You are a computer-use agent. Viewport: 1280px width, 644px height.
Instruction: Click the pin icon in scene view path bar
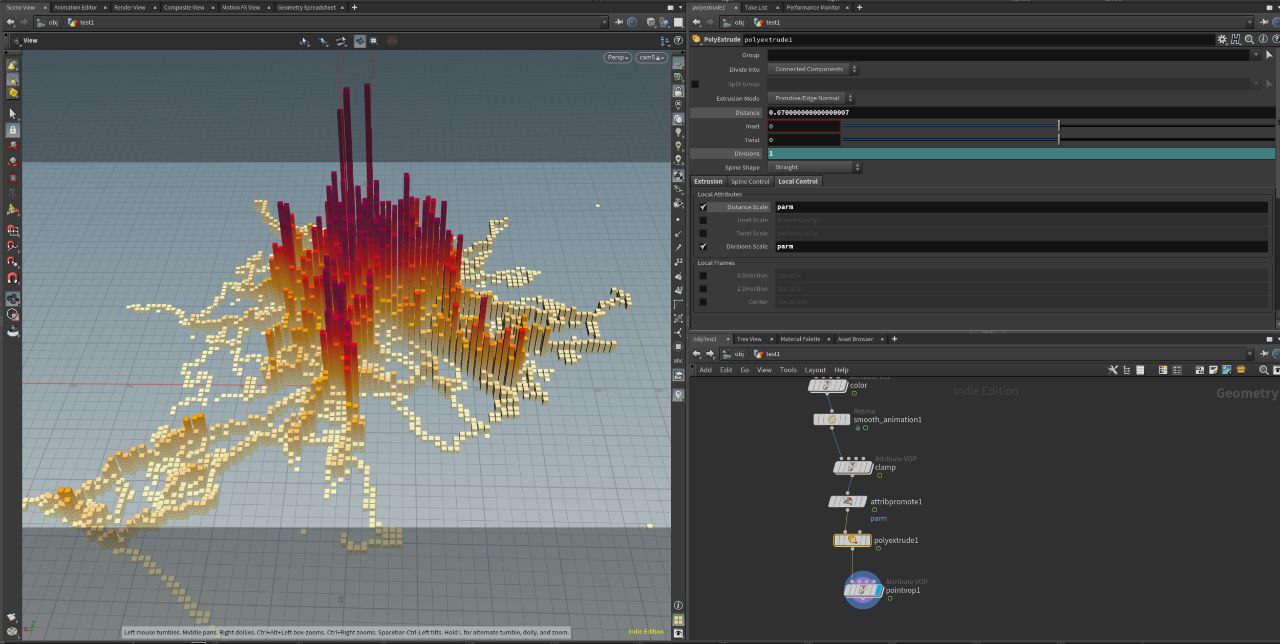tap(618, 22)
